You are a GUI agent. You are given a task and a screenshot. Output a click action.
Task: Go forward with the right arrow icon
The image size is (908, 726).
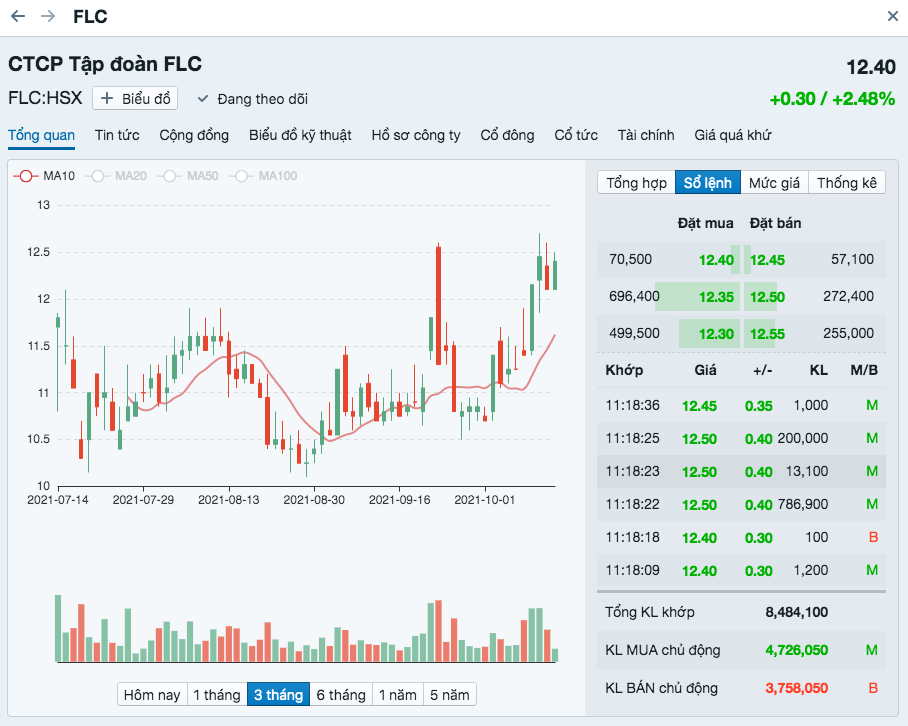[x=48, y=16]
